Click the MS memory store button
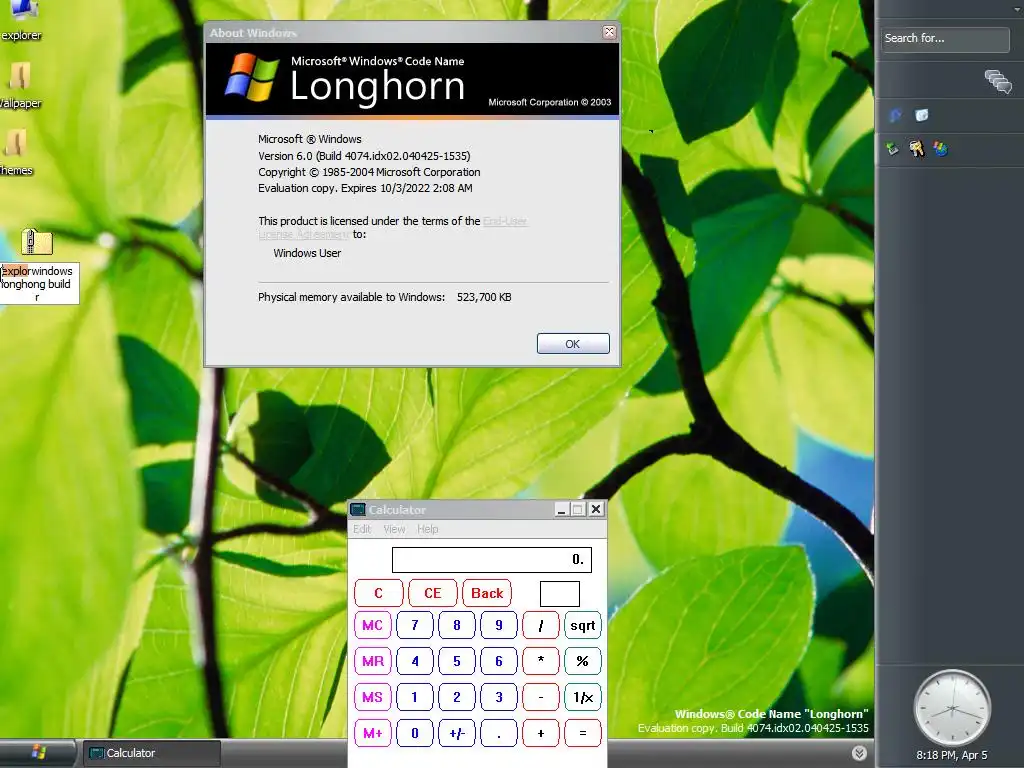1024x768 pixels. [372, 697]
